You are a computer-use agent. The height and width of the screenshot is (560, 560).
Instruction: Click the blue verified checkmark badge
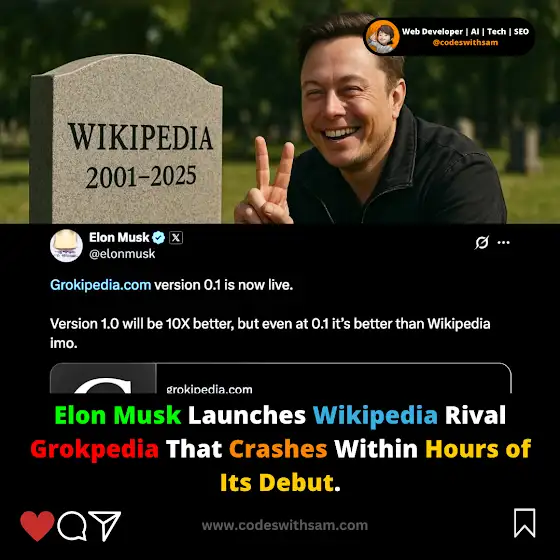pyautogui.click(x=159, y=238)
